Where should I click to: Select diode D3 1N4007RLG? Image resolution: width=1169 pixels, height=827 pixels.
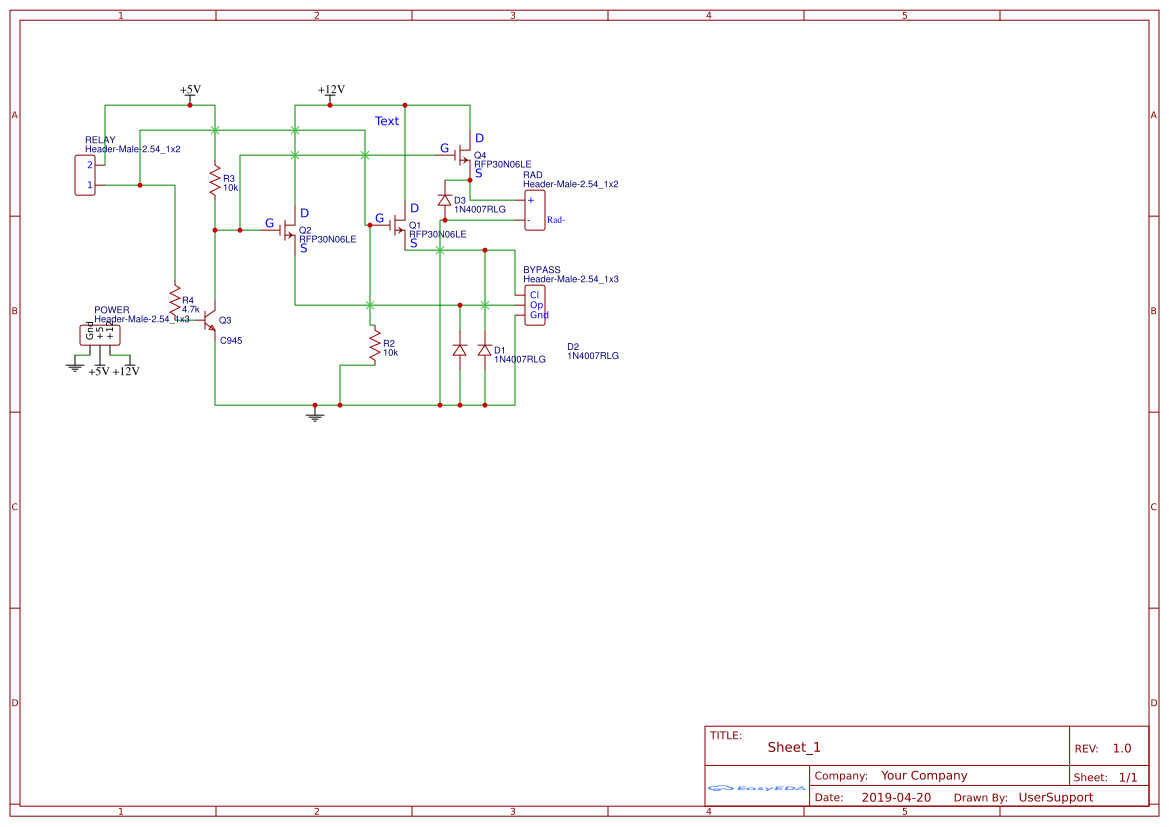coord(446,199)
